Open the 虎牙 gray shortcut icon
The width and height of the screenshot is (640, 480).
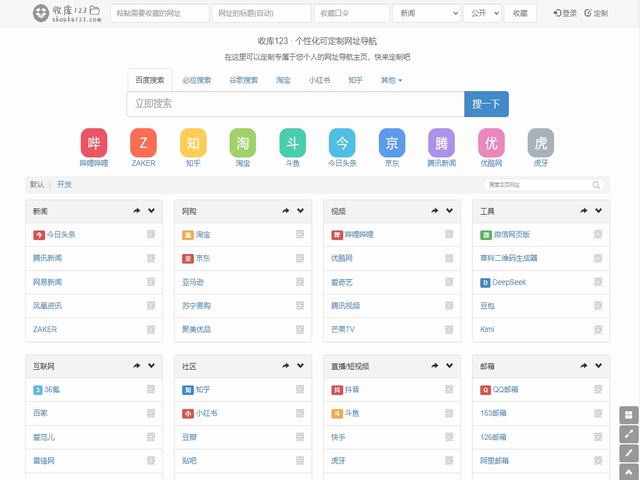pyautogui.click(x=541, y=143)
